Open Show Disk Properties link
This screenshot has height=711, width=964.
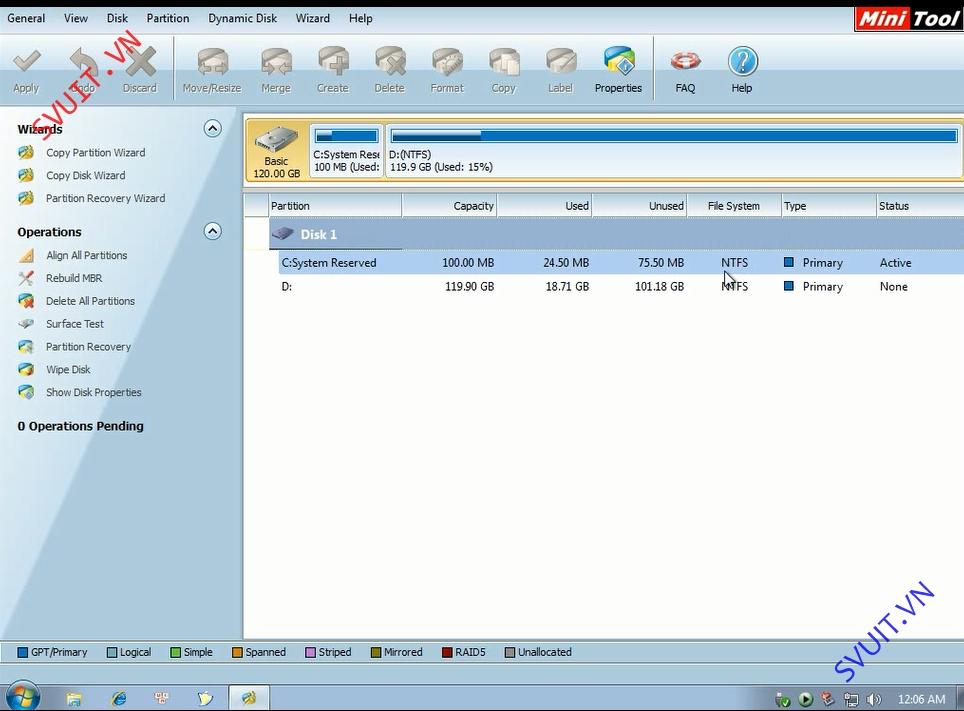pos(94,392)
